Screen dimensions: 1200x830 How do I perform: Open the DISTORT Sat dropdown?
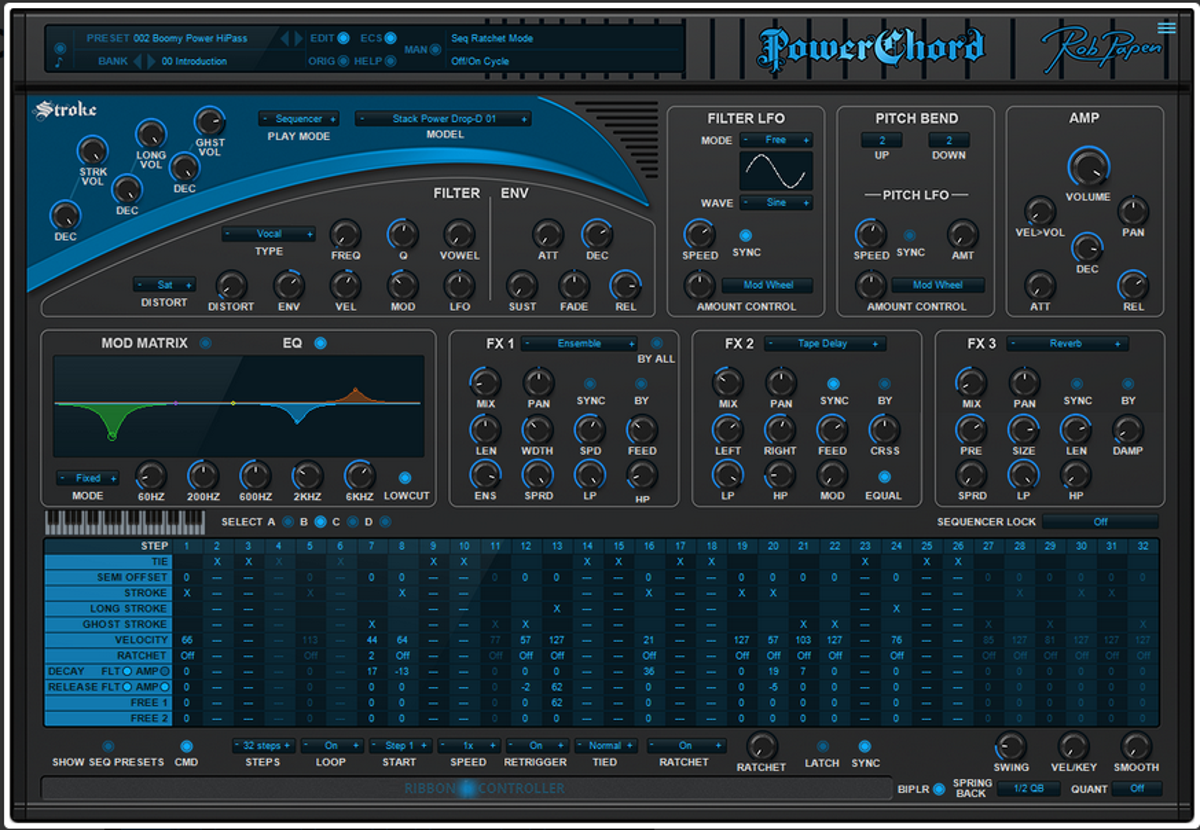tap(165, 285)
